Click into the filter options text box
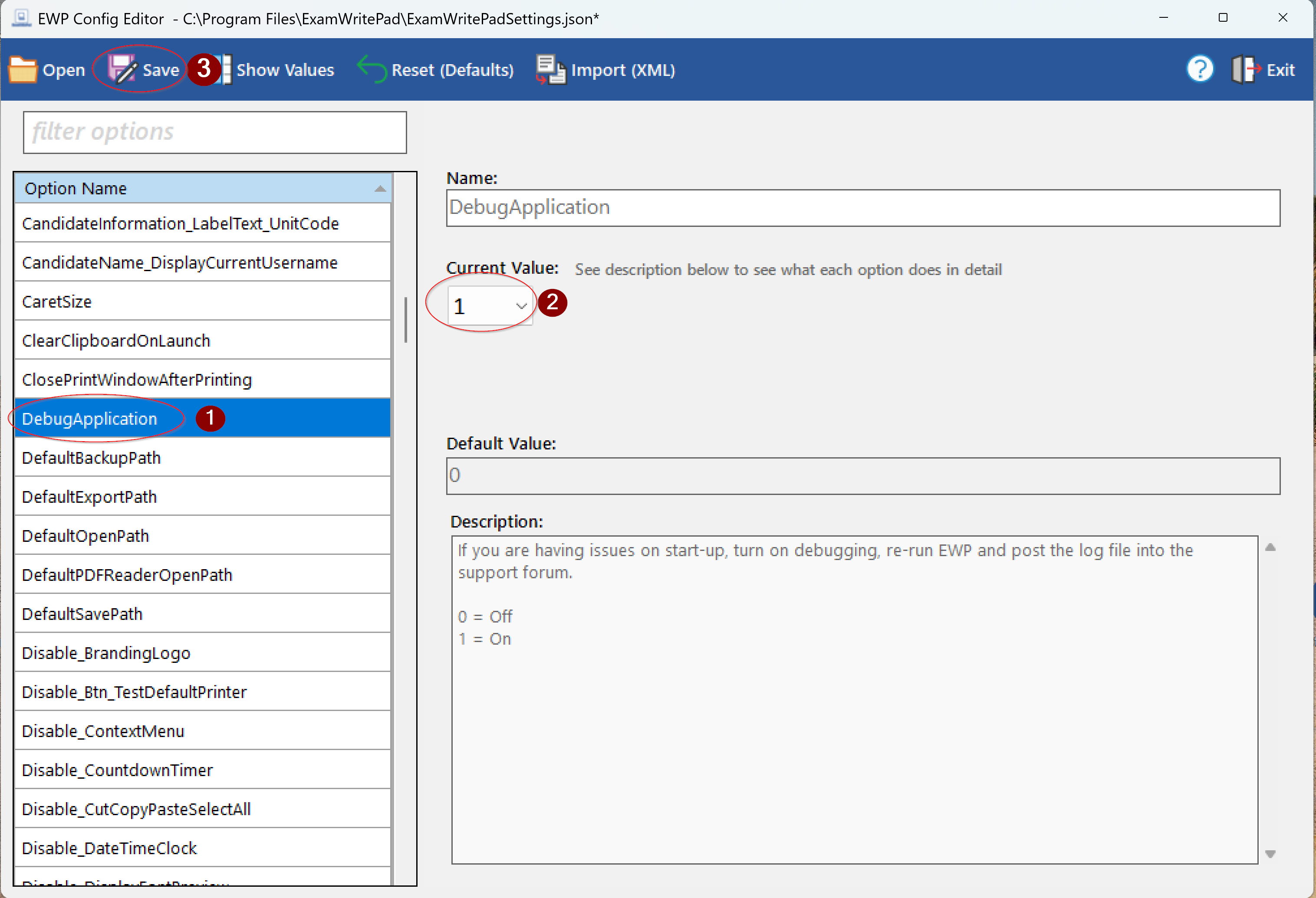The height and width of the screenshot is (898, 1316). [214, 132]
